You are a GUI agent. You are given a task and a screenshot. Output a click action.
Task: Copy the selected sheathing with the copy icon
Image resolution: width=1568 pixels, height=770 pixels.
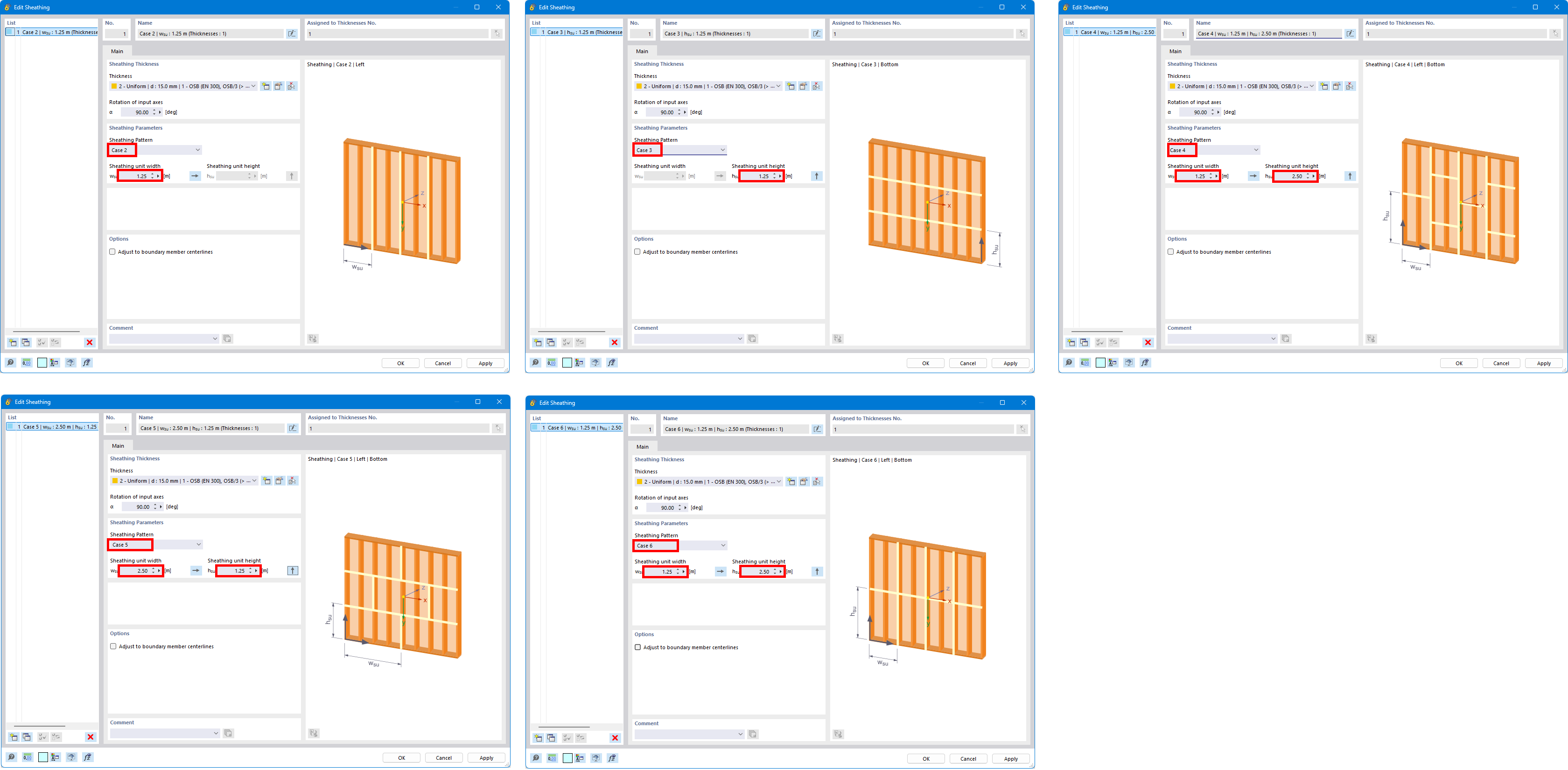(26, 342)
